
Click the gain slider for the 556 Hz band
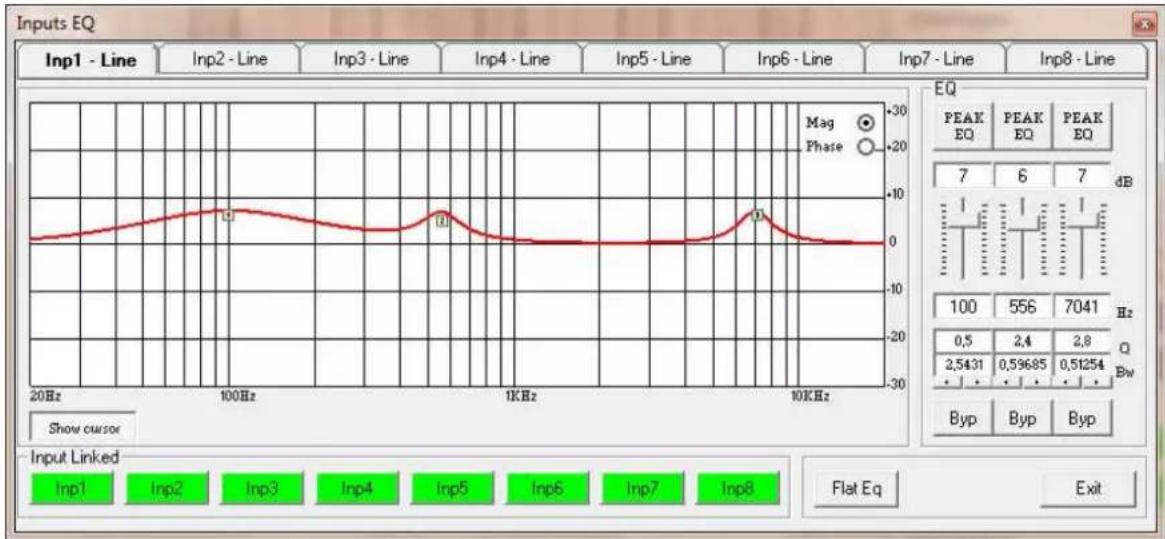(x=1022, y=239)
